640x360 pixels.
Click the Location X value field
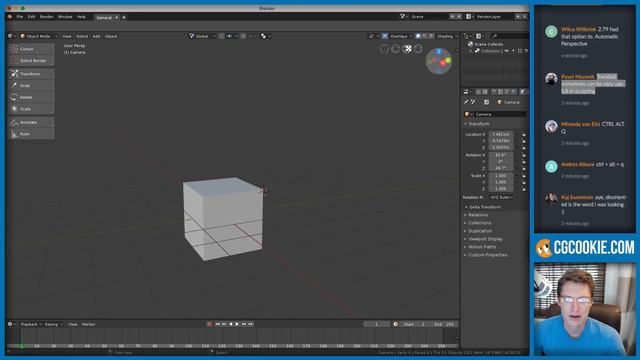[501, 134]
